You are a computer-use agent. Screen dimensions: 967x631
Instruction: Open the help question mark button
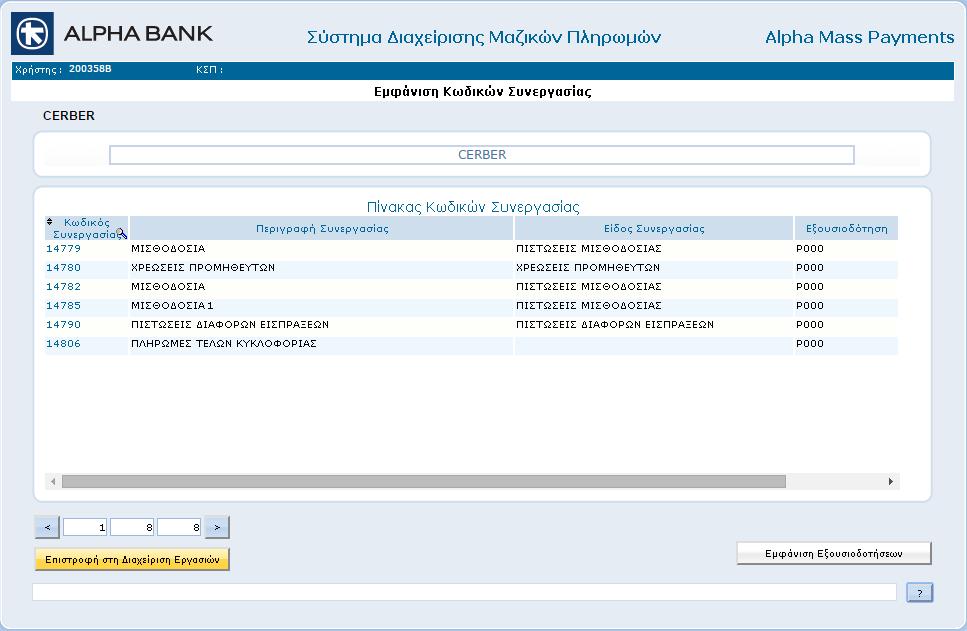(x=920, y=593)
